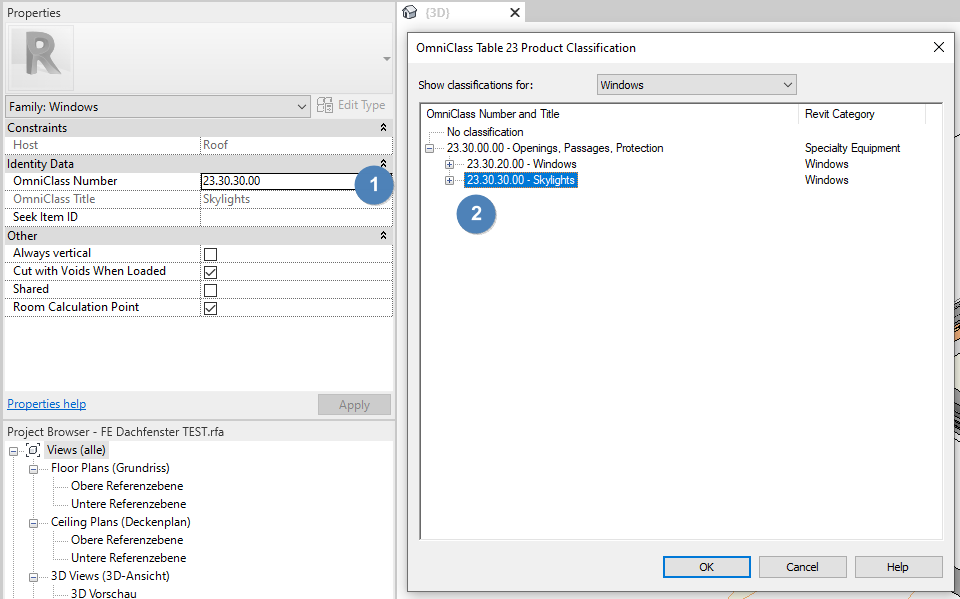Expand the 23.30.30.00 - Skylights node
Viewport: 960px width, 599px height.
pyautogui.click(x=449, y=180)
